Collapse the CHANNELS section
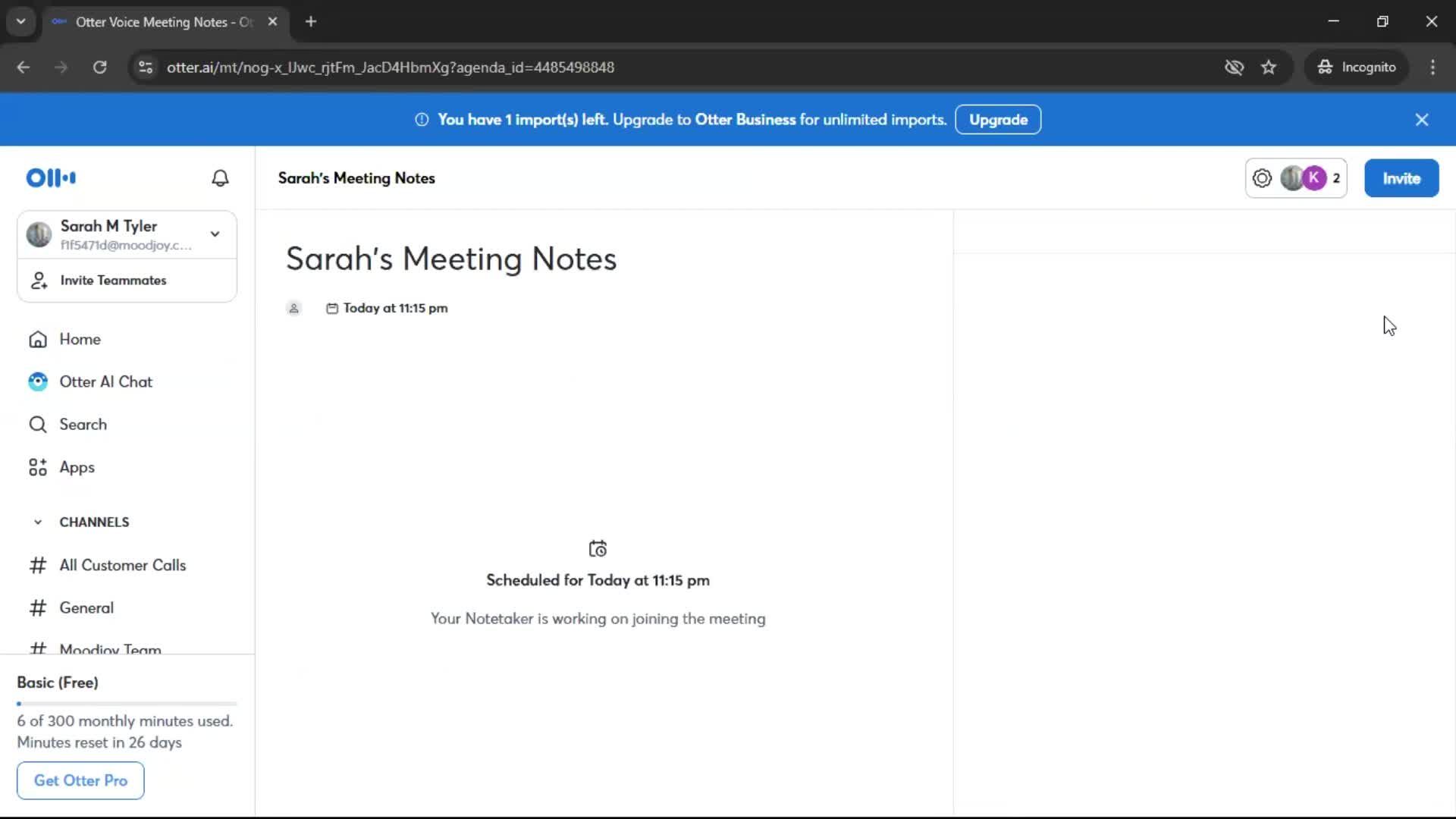This screenshot has height=819, width=1456. 38,522
